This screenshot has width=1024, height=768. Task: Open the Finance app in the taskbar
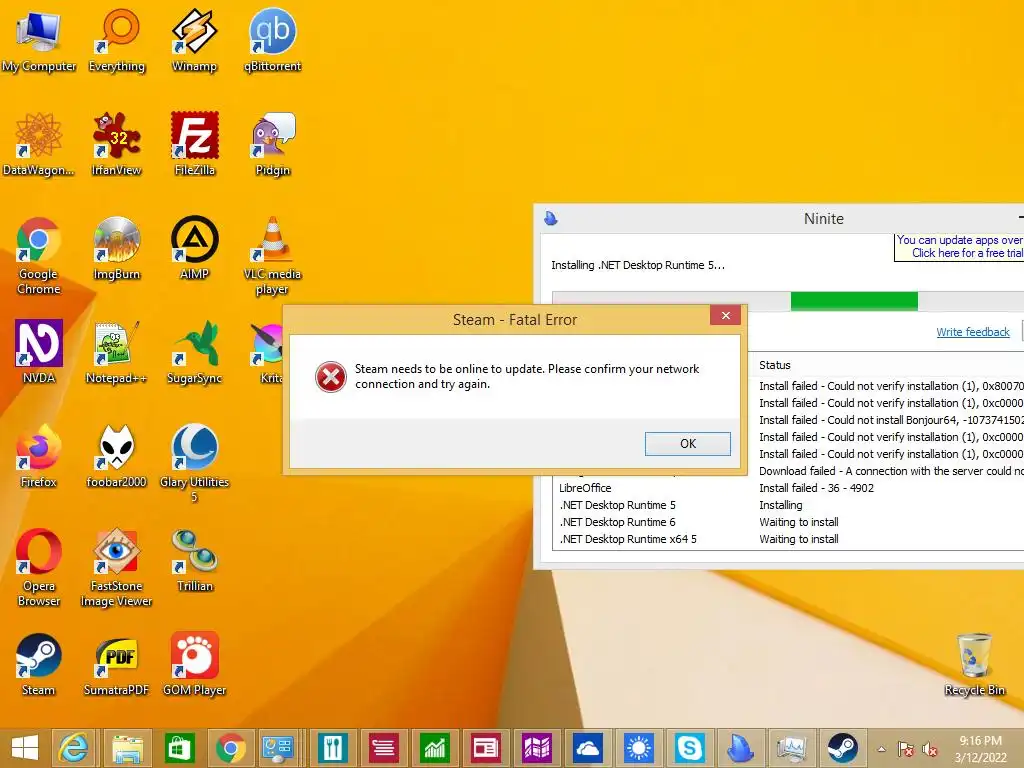coord(435,748)
